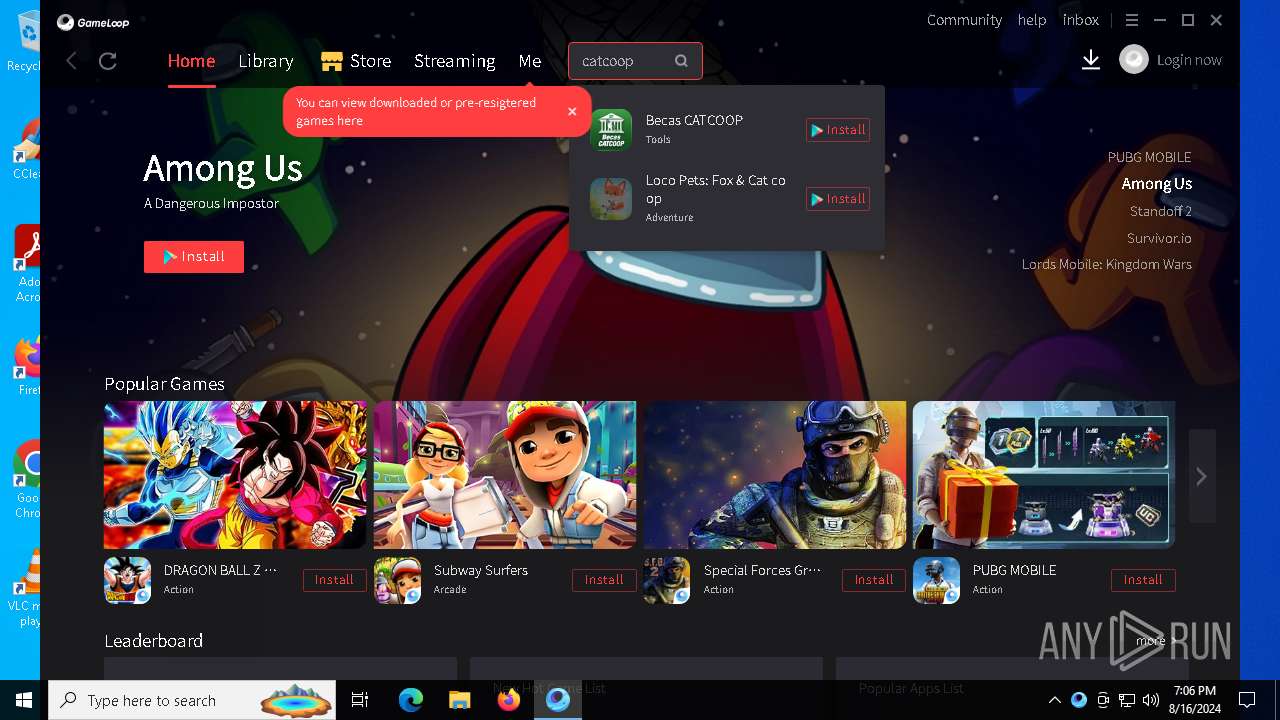
Task: Open the Store tab
Action: coord(356,61)
